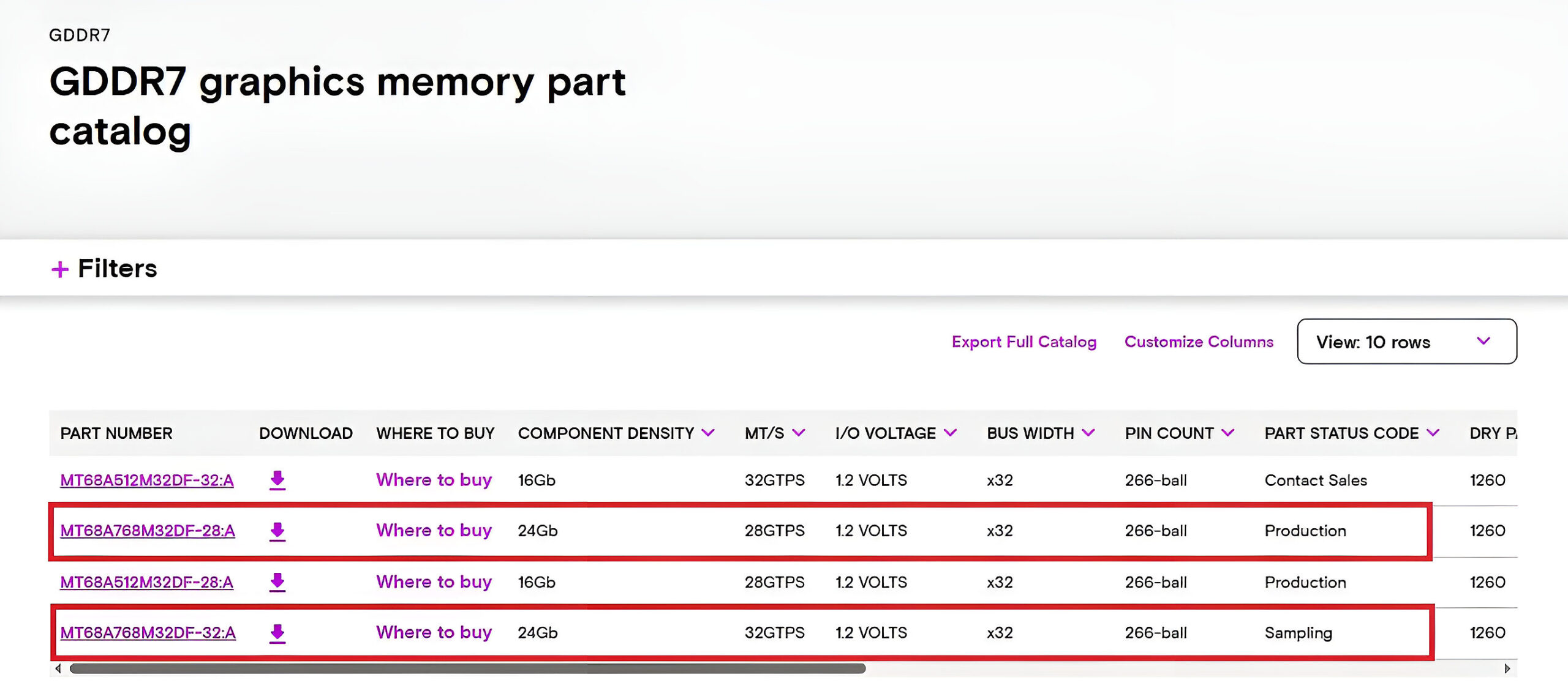The width and height of the screenshot is (1568, 699).
Task: Click the plus icon beside Filters
Action: [60, 269]
